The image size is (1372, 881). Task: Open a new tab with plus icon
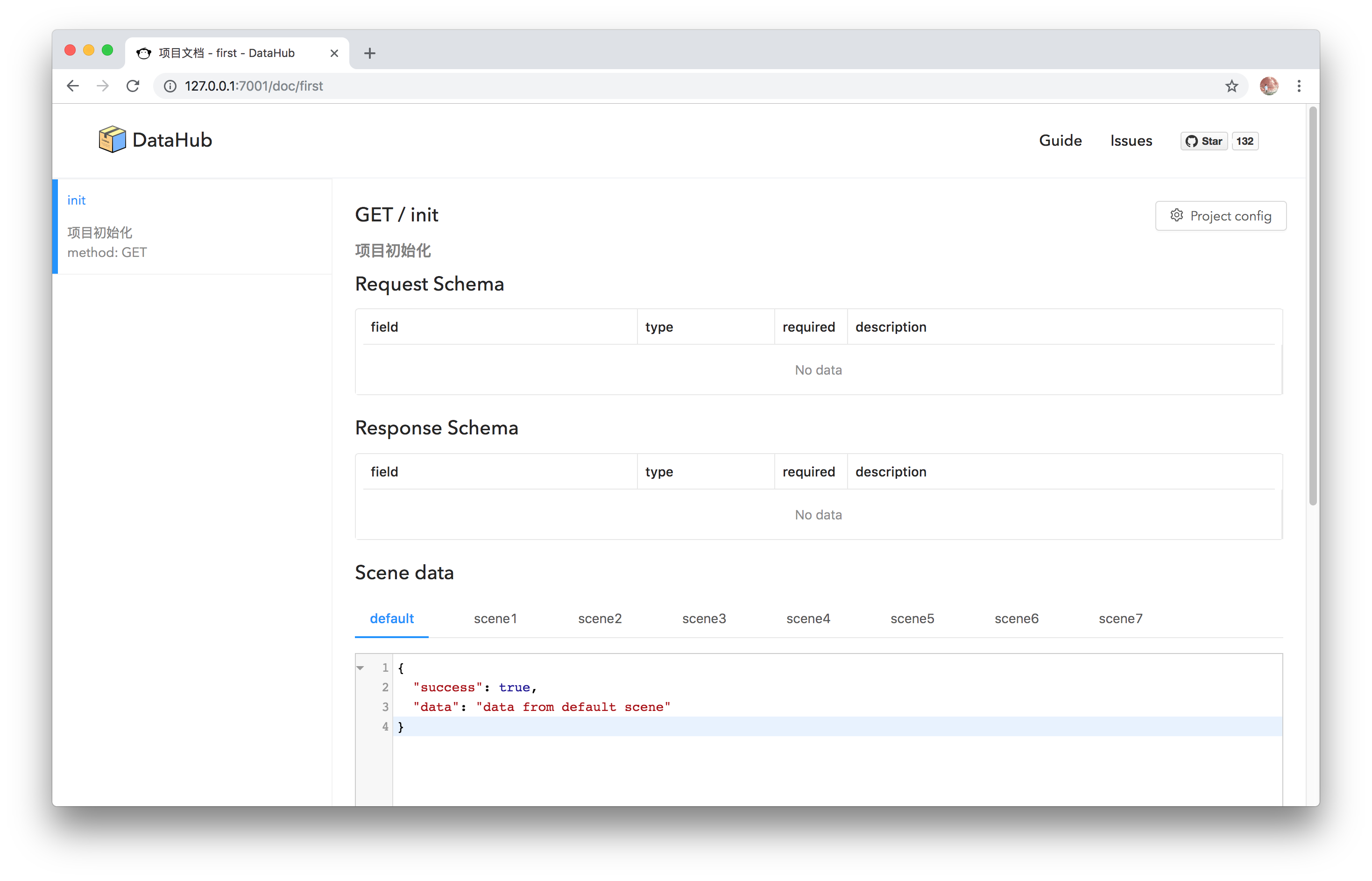[369, 53]
